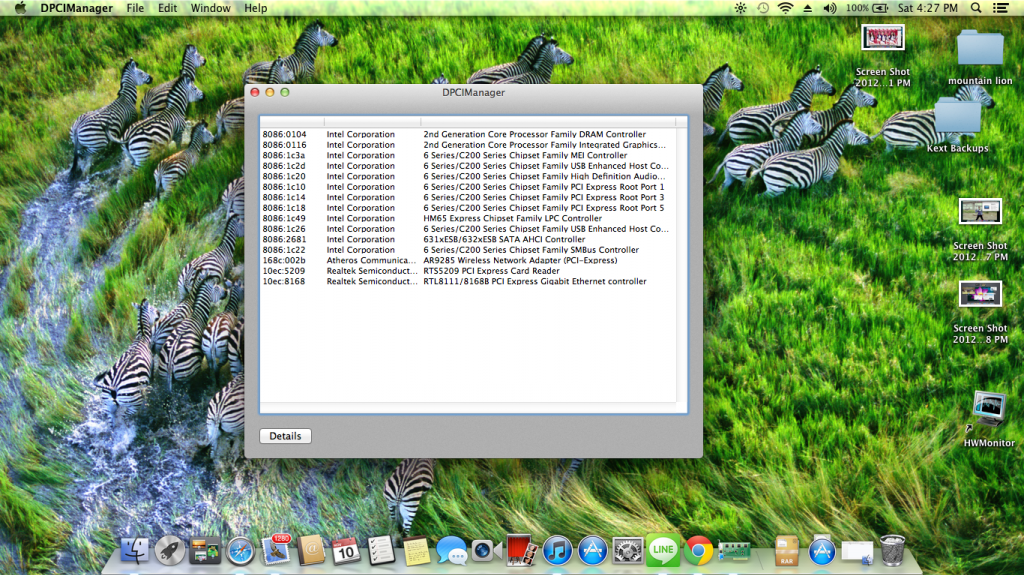Click eject icon in menu bar
This screenshot has height=575, width=1024.
(x=808, y=8)
